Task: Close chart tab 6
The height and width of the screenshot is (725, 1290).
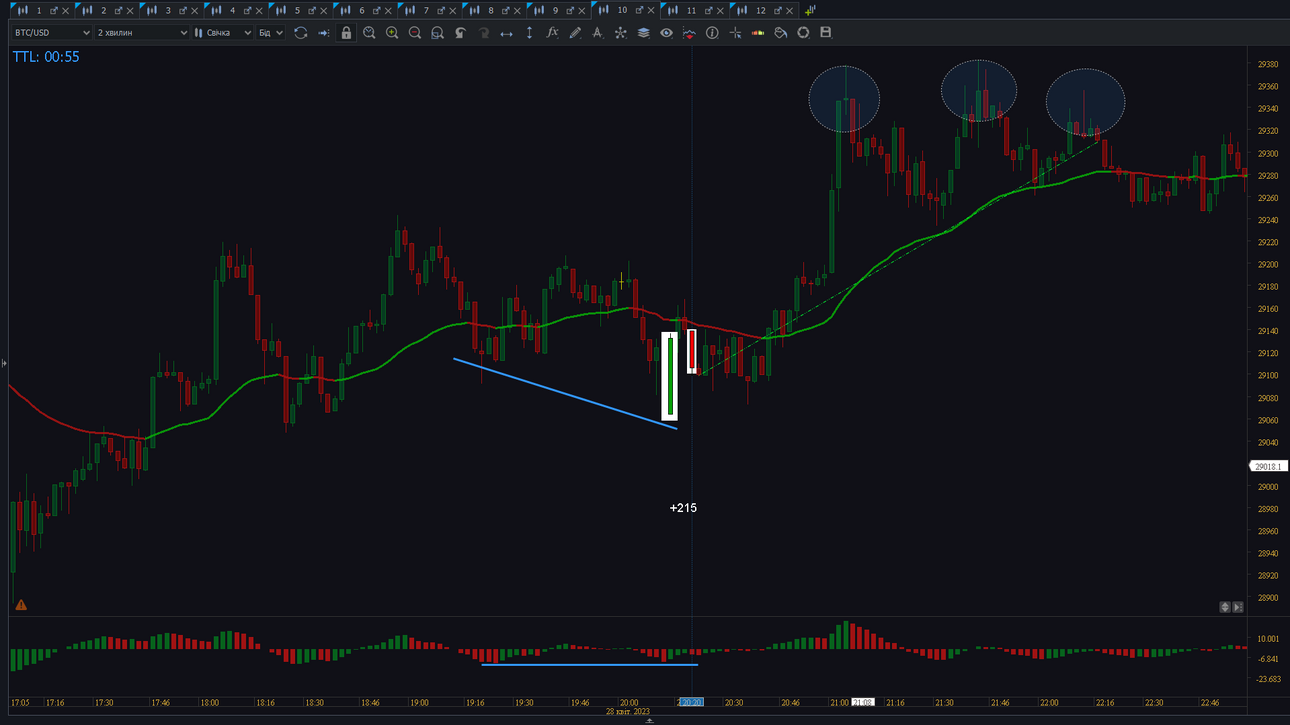Action: click(388, 11)
